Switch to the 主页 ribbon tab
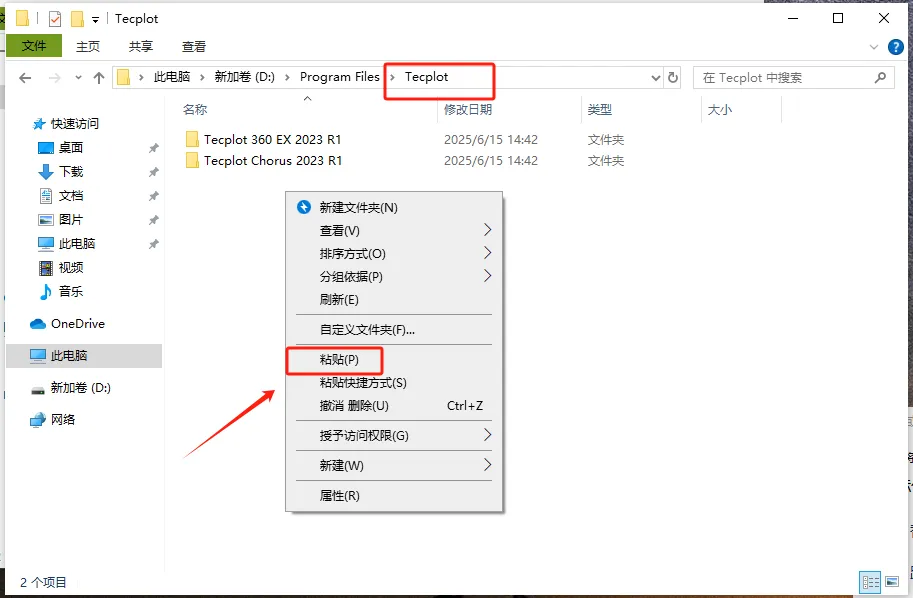The width and height of the screenshot is (913, 598). pyautogui.click(x=88, y=47)
